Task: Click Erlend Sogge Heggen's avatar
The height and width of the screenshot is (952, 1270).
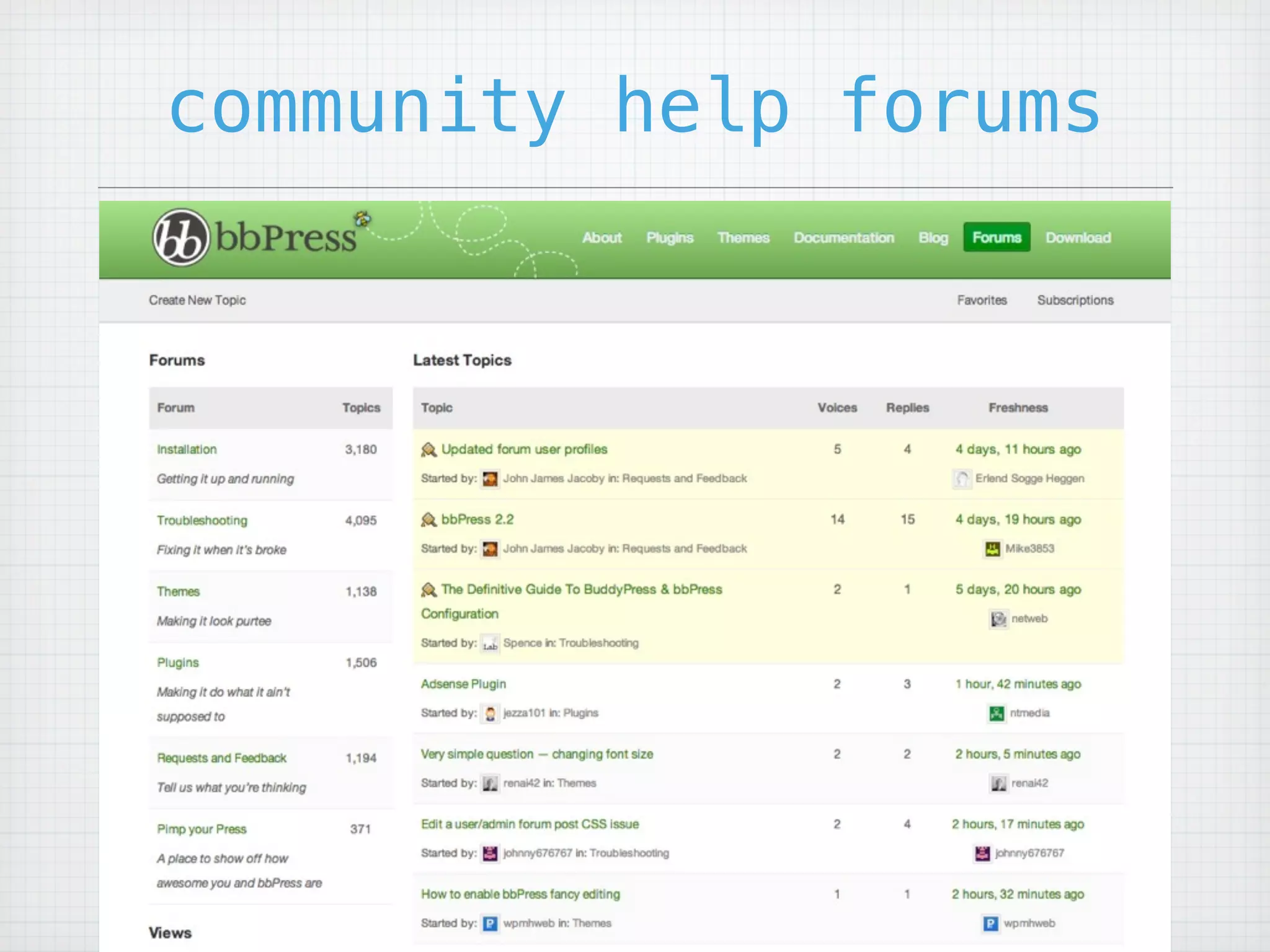Action: [962, 479]
